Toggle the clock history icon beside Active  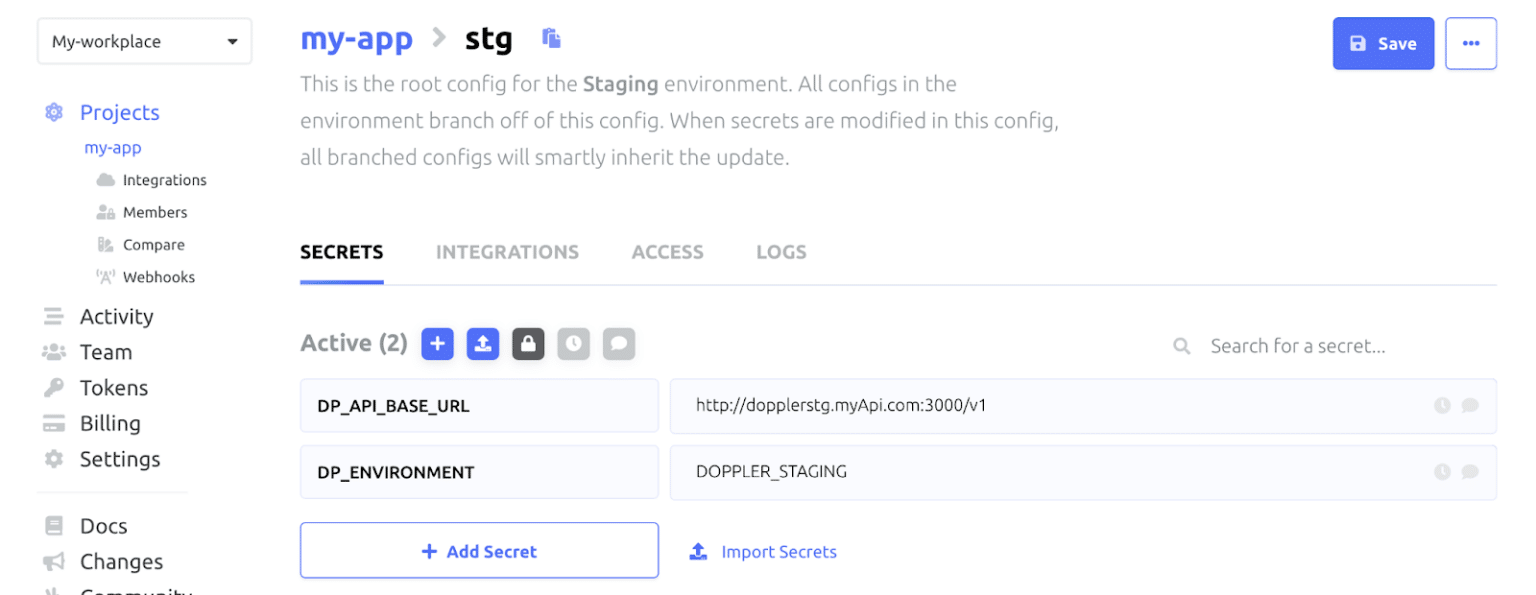click(x=574, y=344)
